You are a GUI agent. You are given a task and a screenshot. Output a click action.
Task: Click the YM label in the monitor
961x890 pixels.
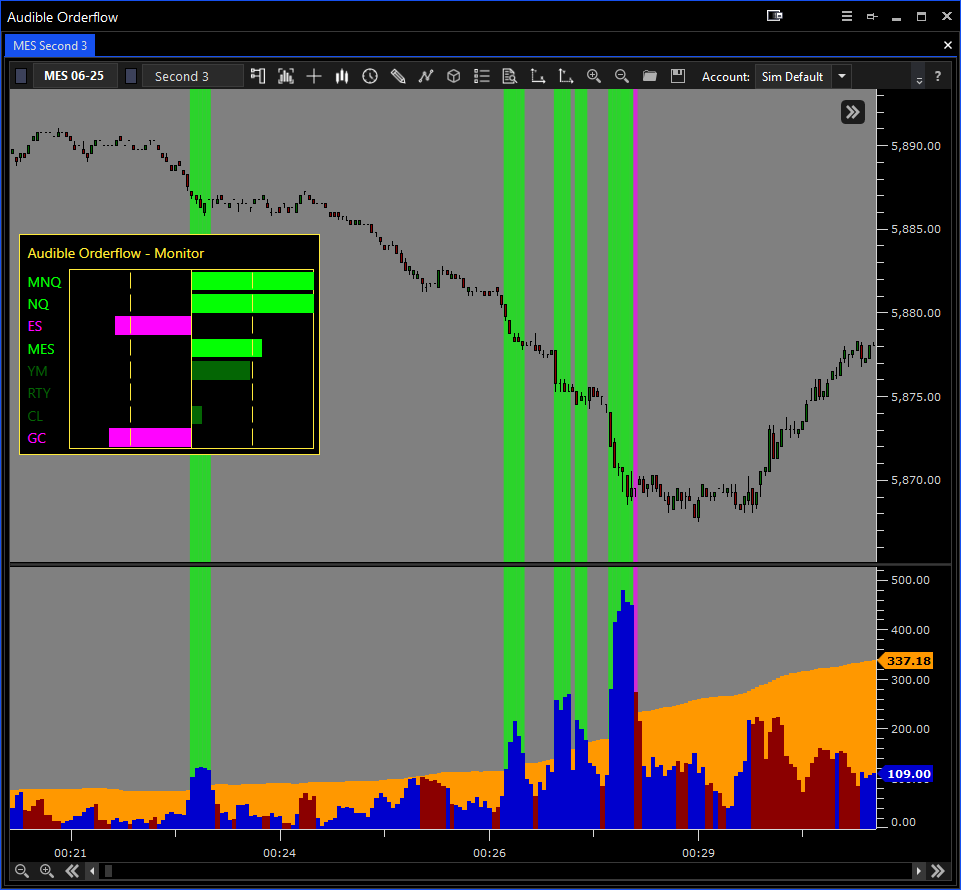click(x=37, y=371)
